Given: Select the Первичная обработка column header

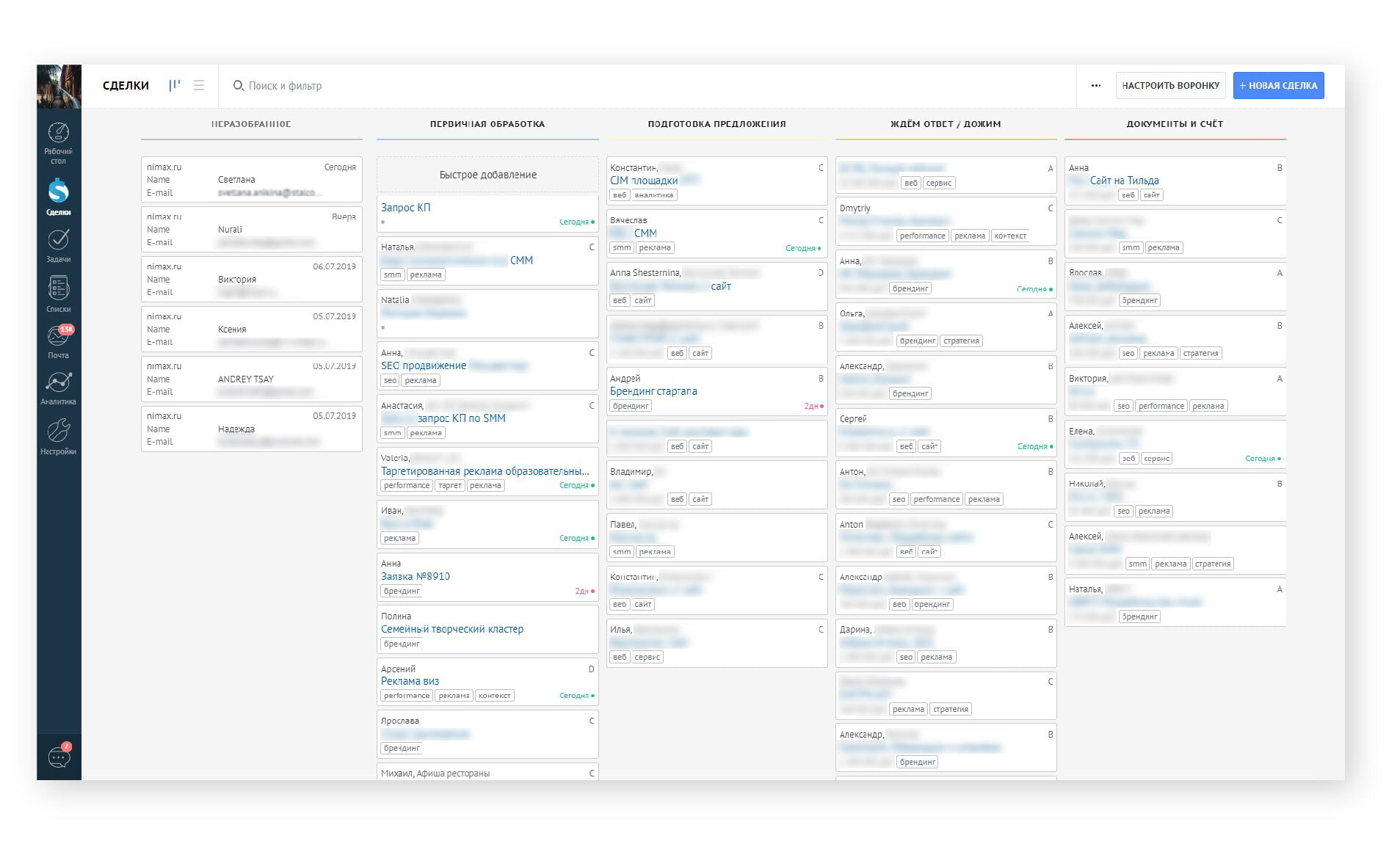Looking at the screenshot, I should [487, 124].
